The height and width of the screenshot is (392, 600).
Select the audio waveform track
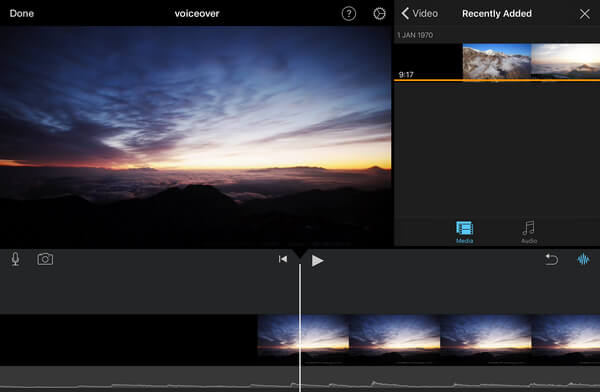coord(300,379)
